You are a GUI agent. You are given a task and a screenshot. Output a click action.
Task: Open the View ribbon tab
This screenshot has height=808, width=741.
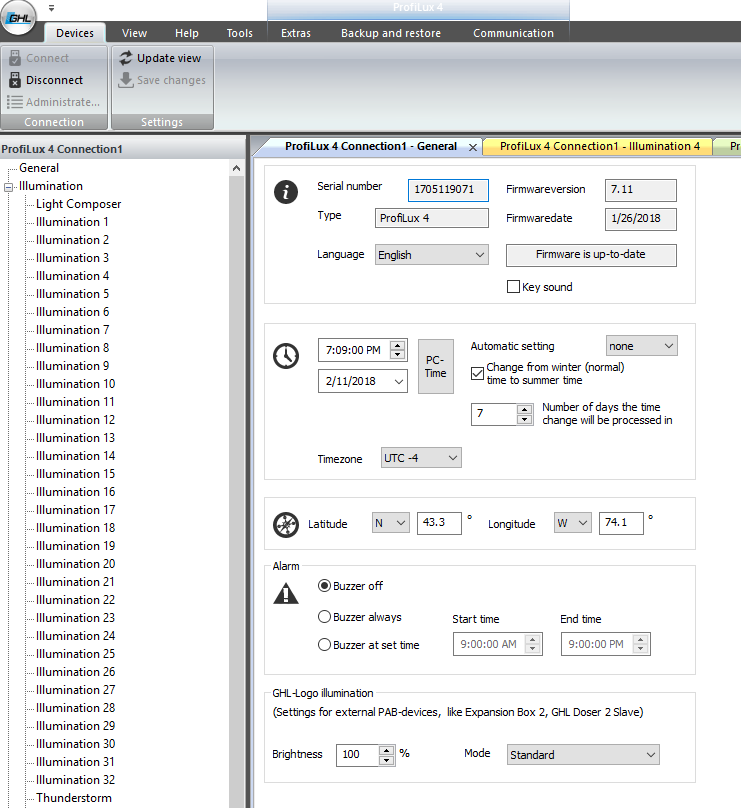point(134,33)
